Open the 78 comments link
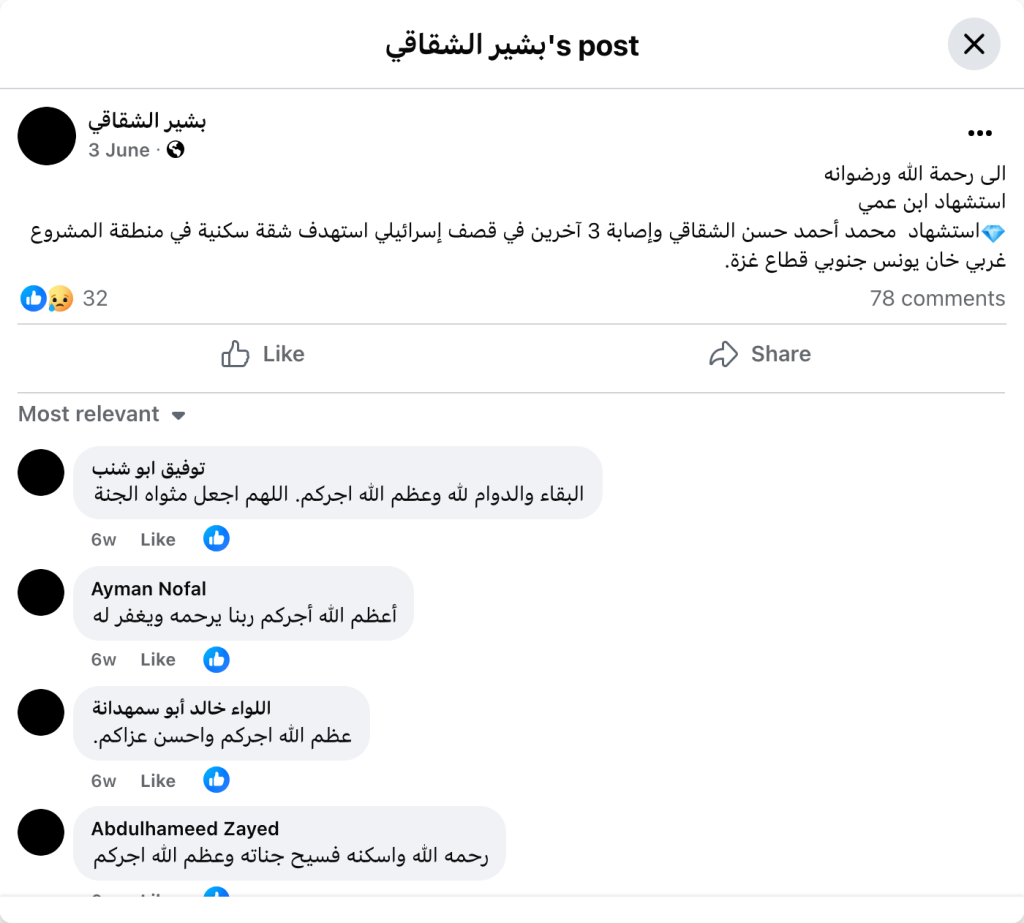 [937, 298]
